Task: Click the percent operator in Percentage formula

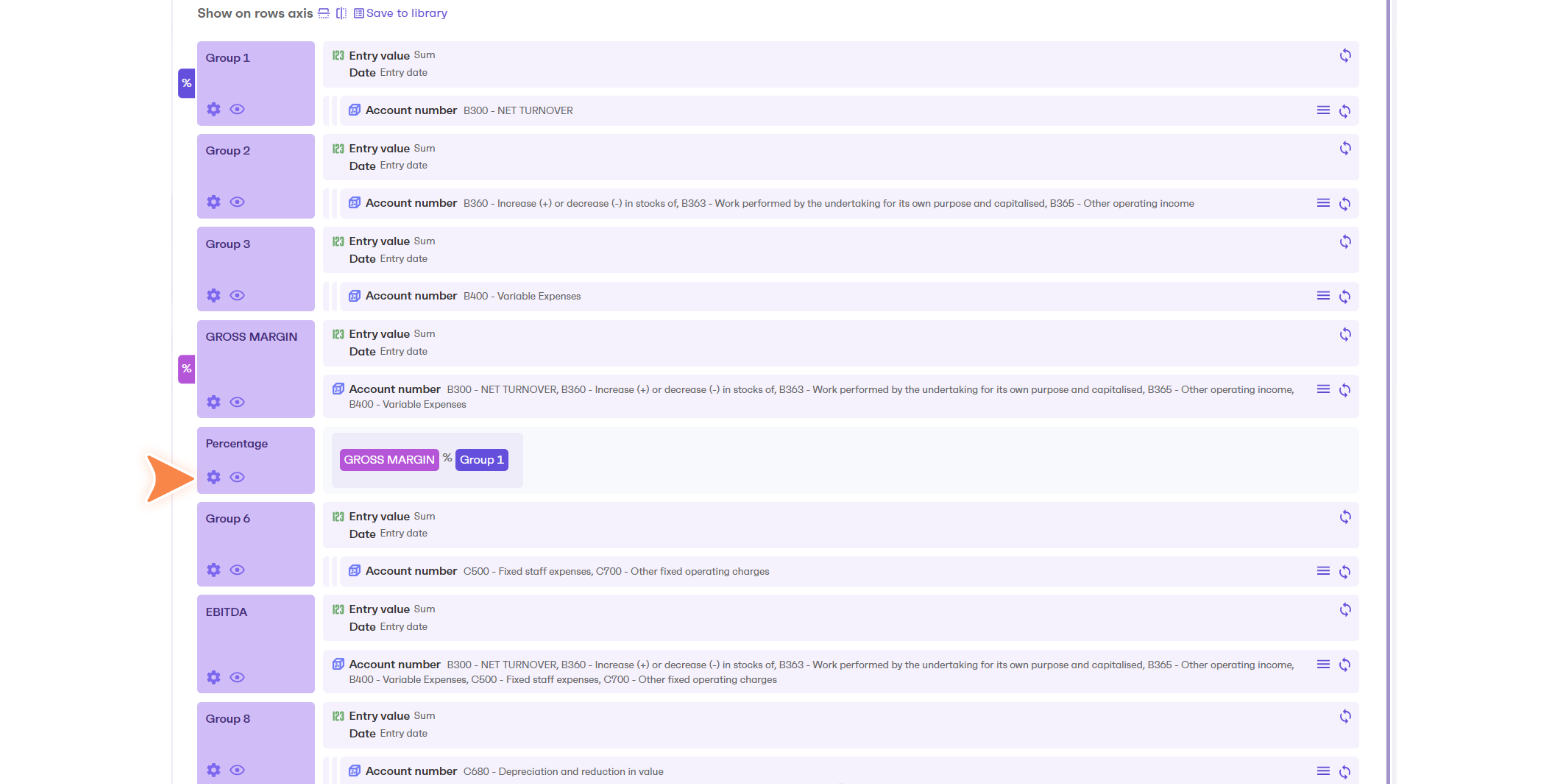Action: click(447, 458)
